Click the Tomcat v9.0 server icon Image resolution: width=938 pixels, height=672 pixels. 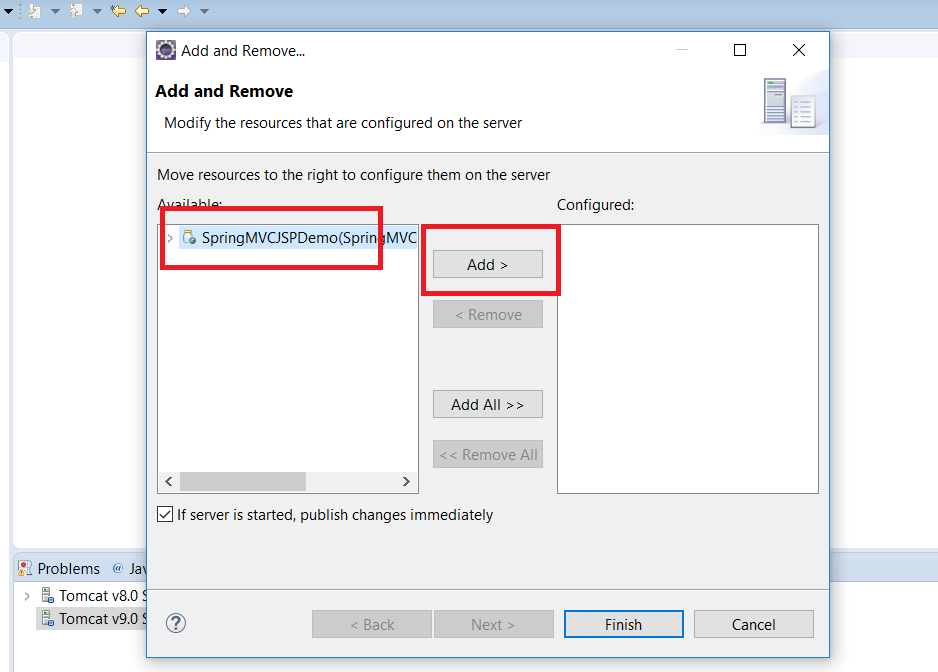click(47, 619)
